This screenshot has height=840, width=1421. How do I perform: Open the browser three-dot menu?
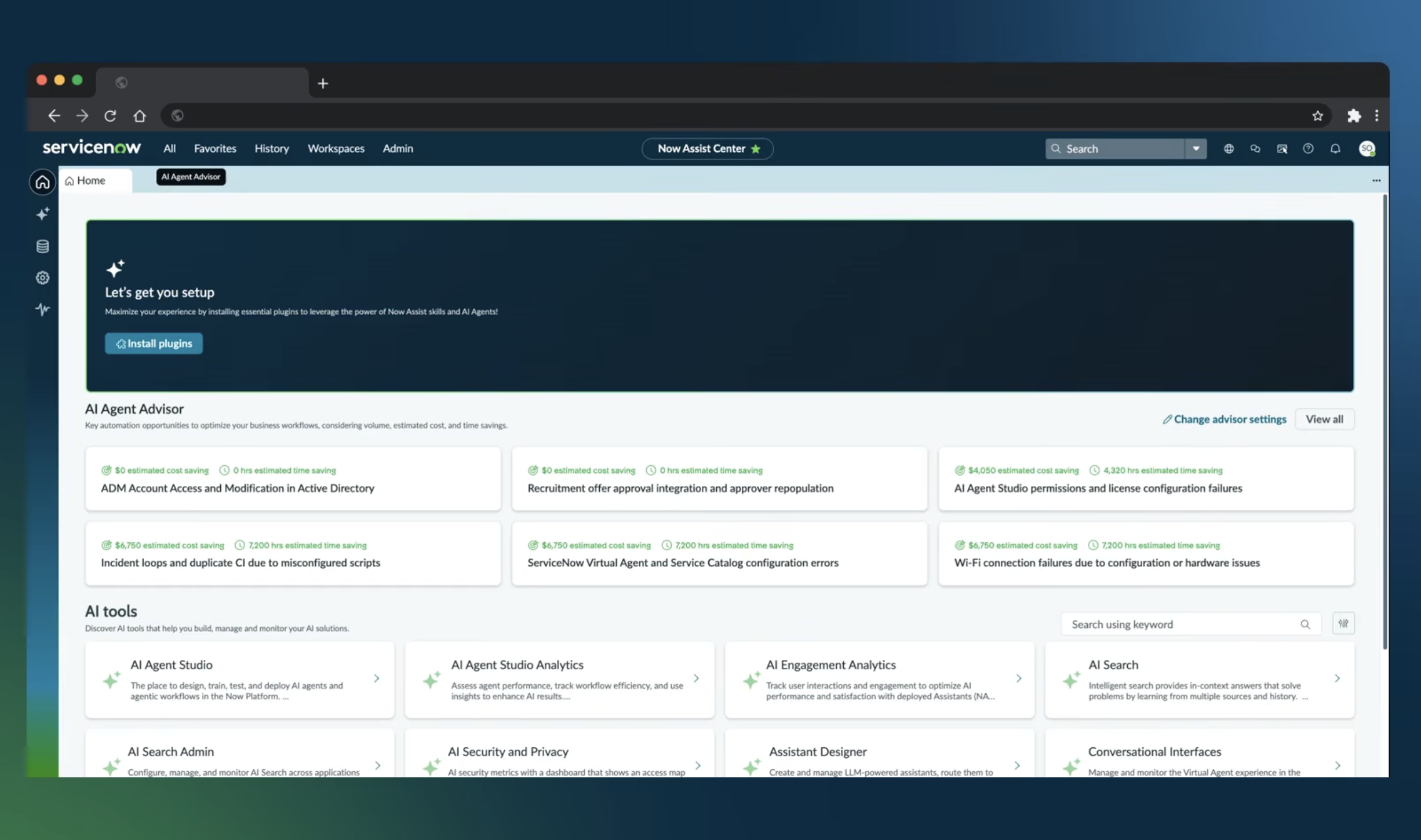1376,116
